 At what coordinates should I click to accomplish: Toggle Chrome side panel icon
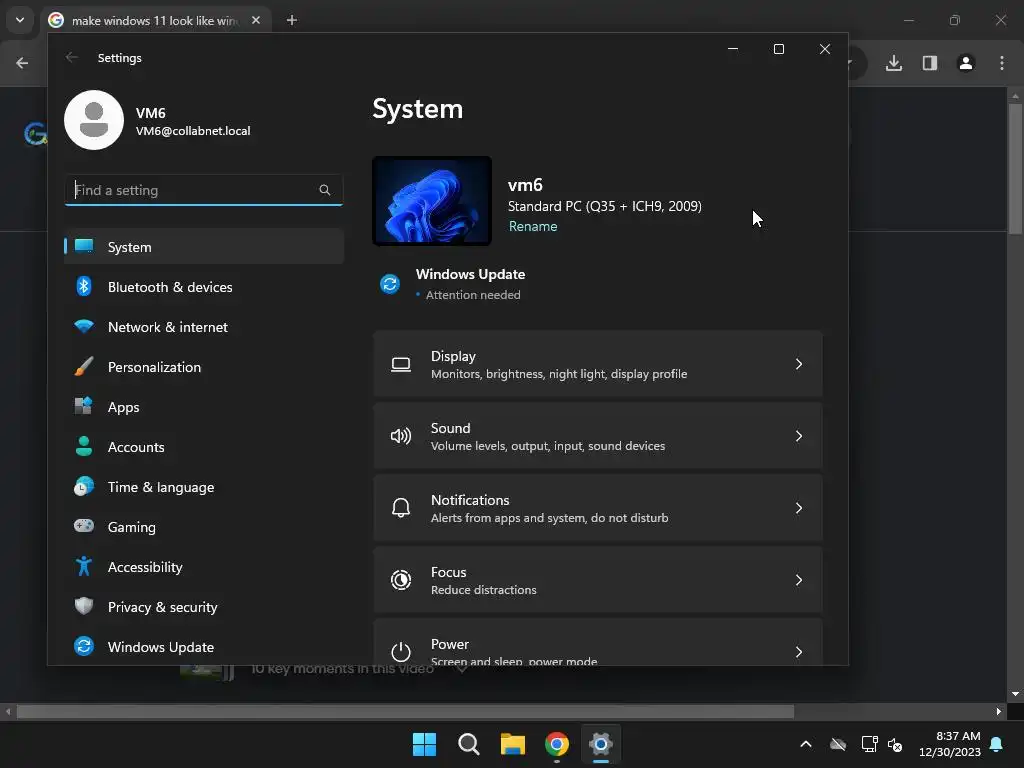[x=930, y=63]
